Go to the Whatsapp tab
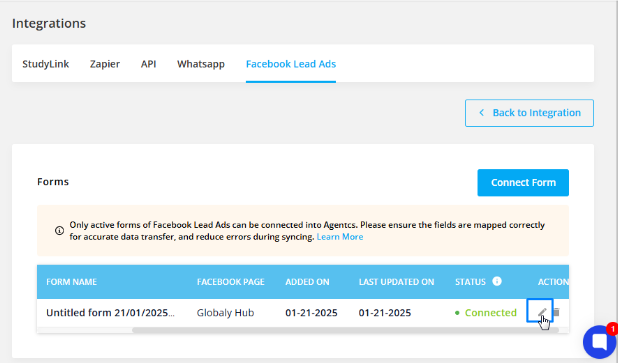Image resolution: width=618 pixels, height=363 pixels. click(x=201, y=64)
